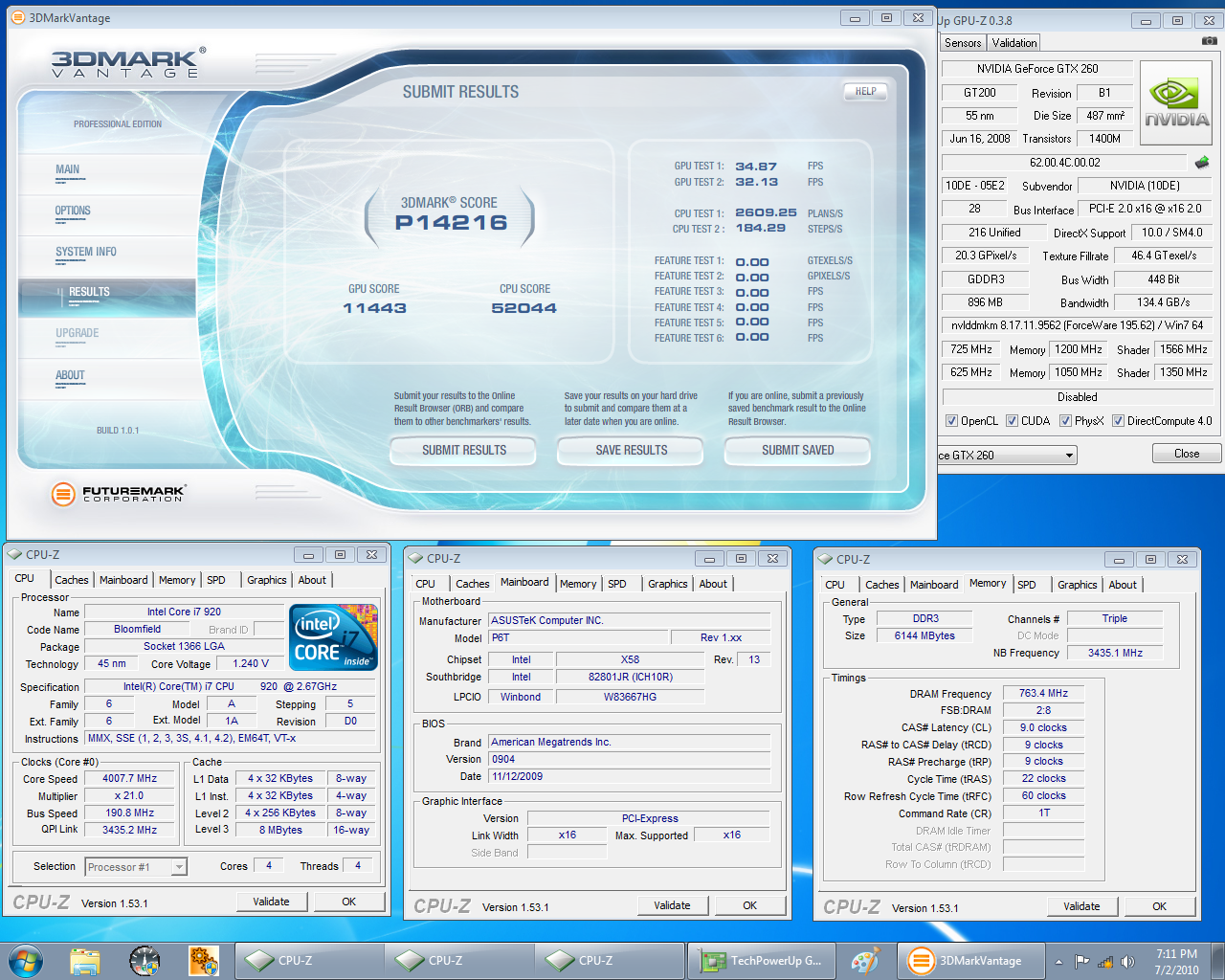This screenshot has width=1225, height=980.
Task: Click the NVIDIA logo in GPU-Z
Action: (x=1176, y=103)
